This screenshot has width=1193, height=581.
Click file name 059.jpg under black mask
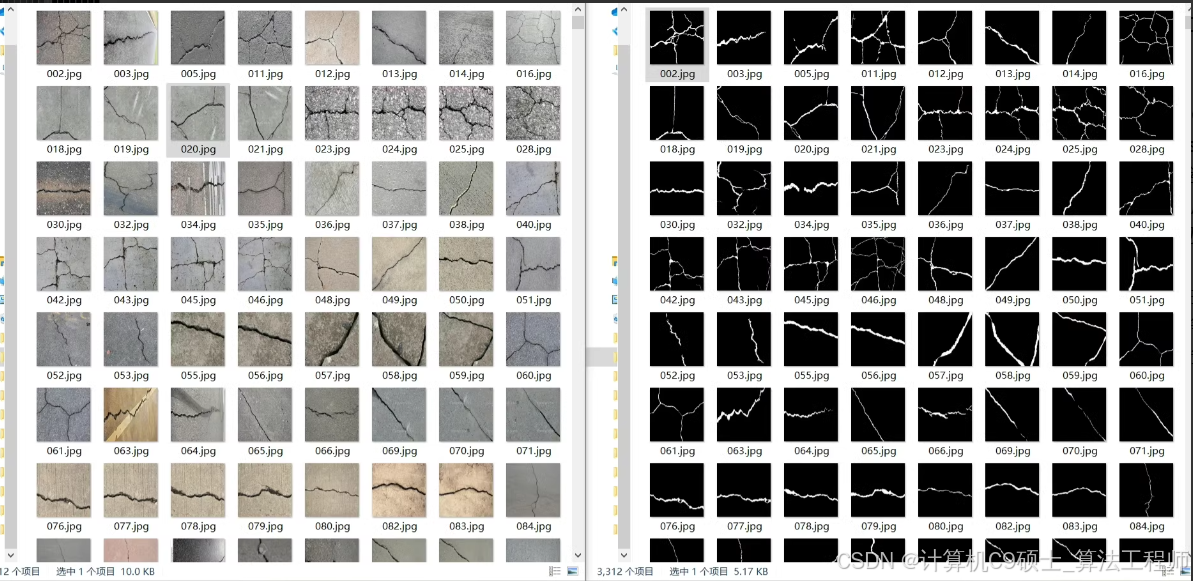1080,376
